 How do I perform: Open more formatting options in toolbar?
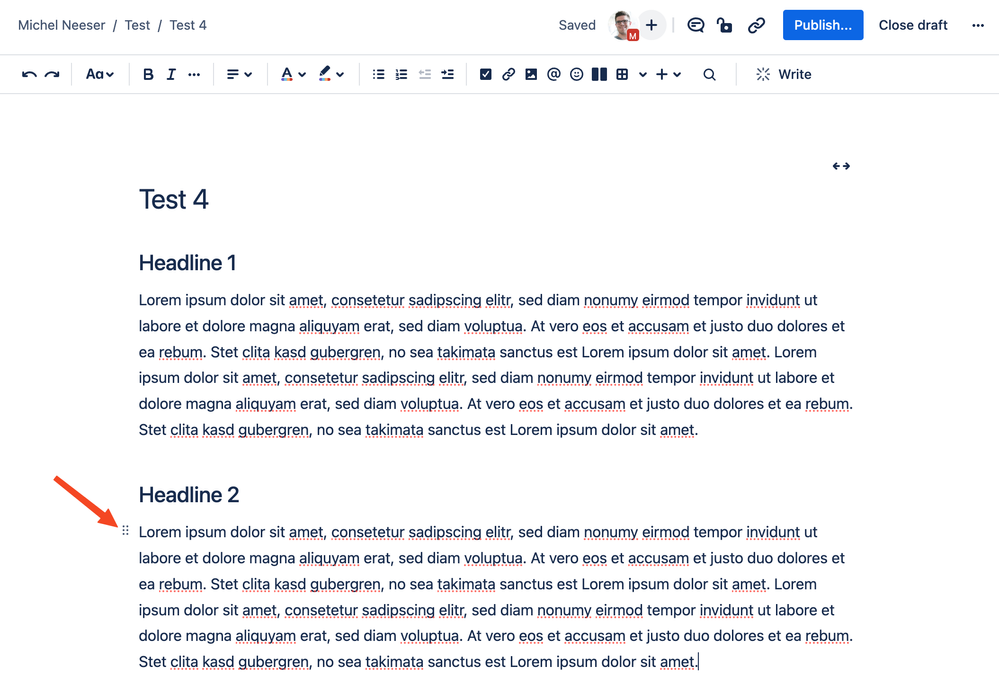194,75
